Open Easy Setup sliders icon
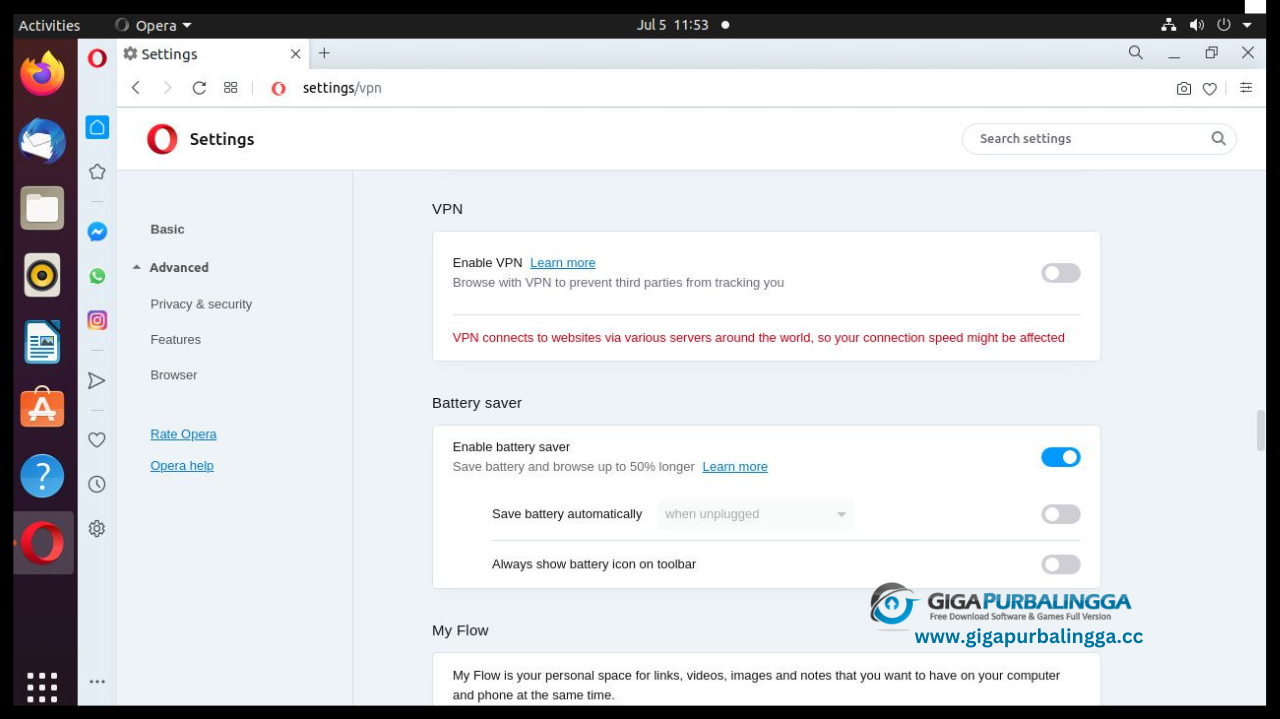This screenshot has height=719, width=1280. (1246, 88)
